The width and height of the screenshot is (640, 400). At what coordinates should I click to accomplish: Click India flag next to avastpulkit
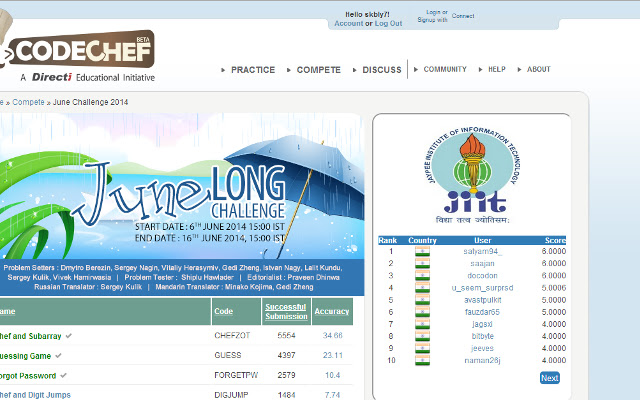[422, 300]
